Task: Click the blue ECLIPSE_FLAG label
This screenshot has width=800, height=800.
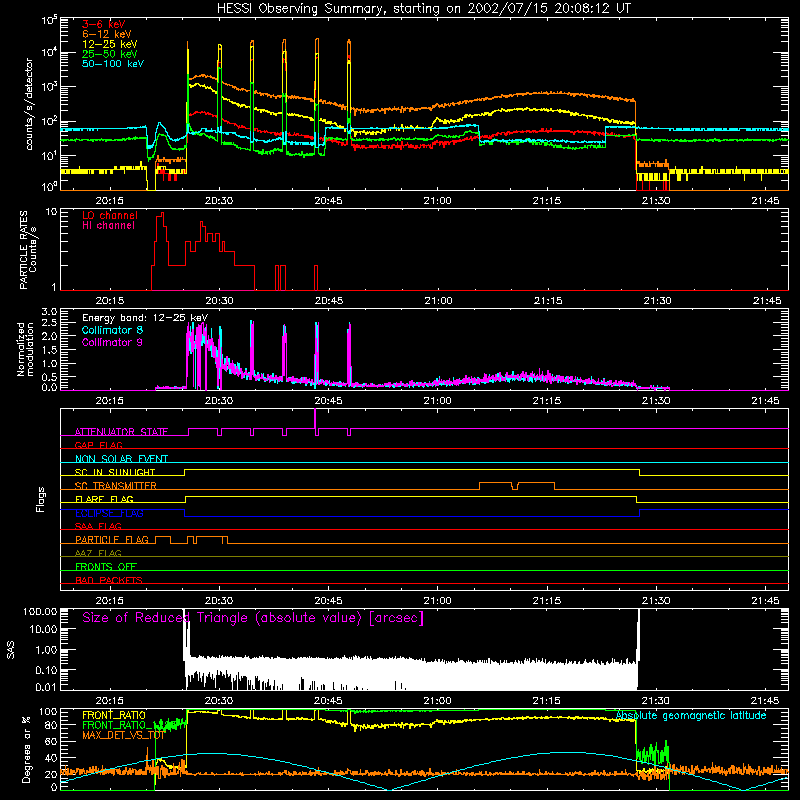Action: 109,513
